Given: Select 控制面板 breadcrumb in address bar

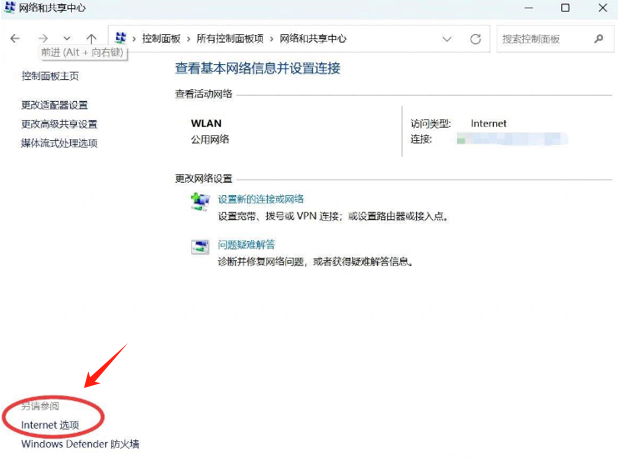Looking at the screenshot, I should [x=161, y=39].
